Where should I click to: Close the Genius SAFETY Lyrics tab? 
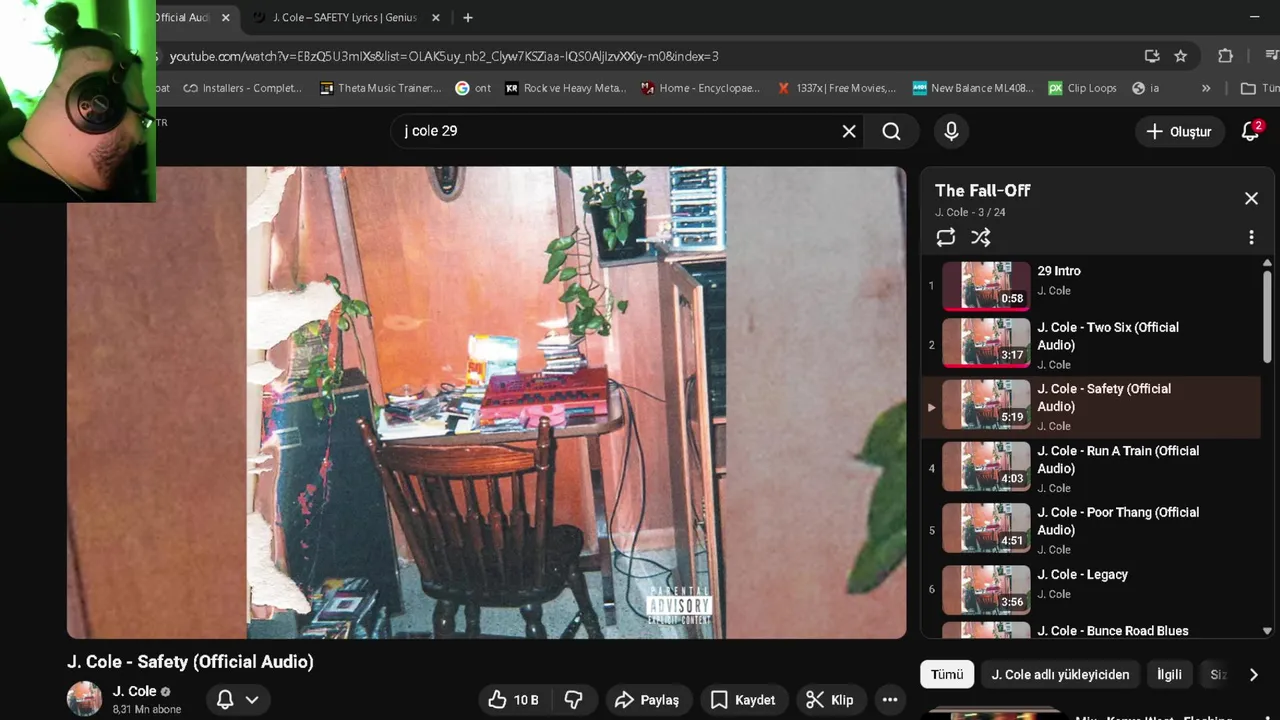436,18
